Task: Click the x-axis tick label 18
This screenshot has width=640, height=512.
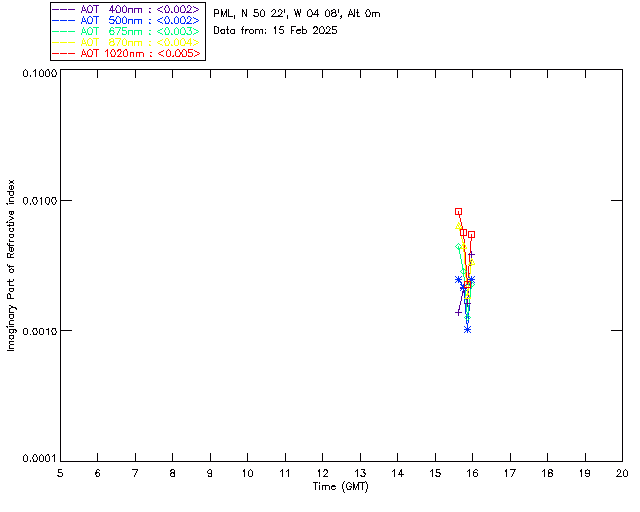Action: point(547,473)
